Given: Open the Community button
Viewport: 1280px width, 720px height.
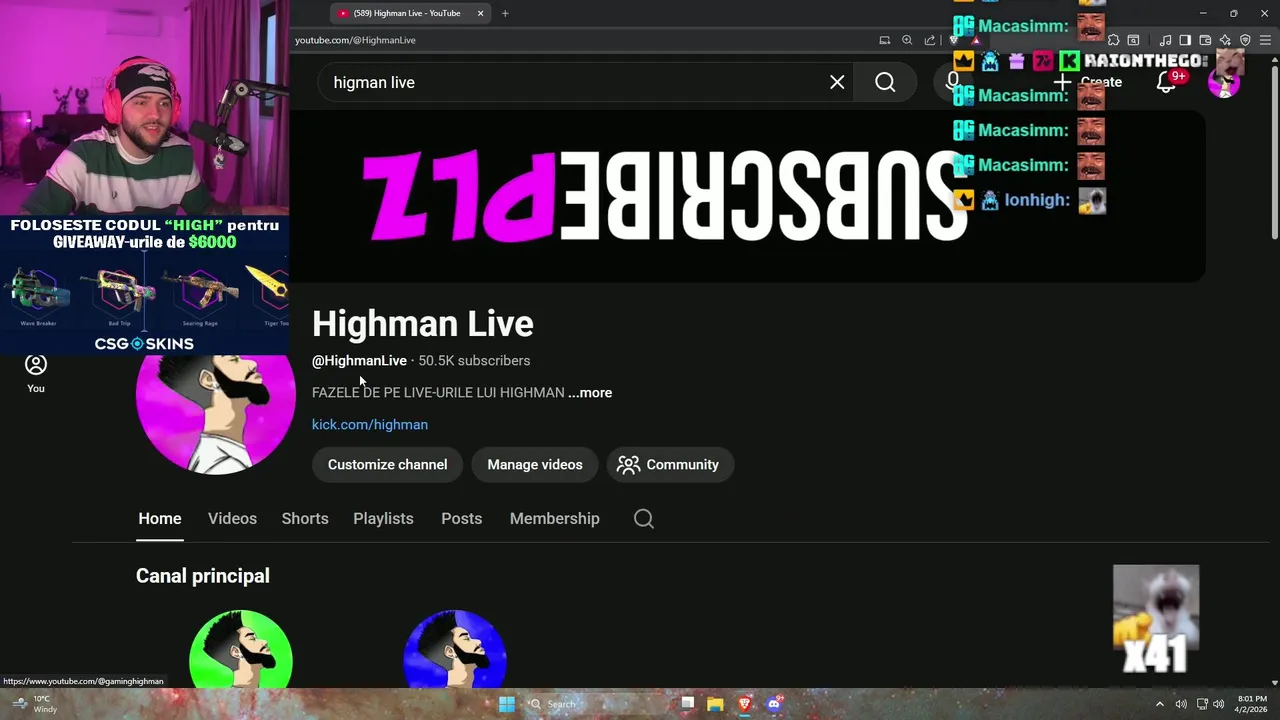Looking at the screenshot, I should point(669,464).
